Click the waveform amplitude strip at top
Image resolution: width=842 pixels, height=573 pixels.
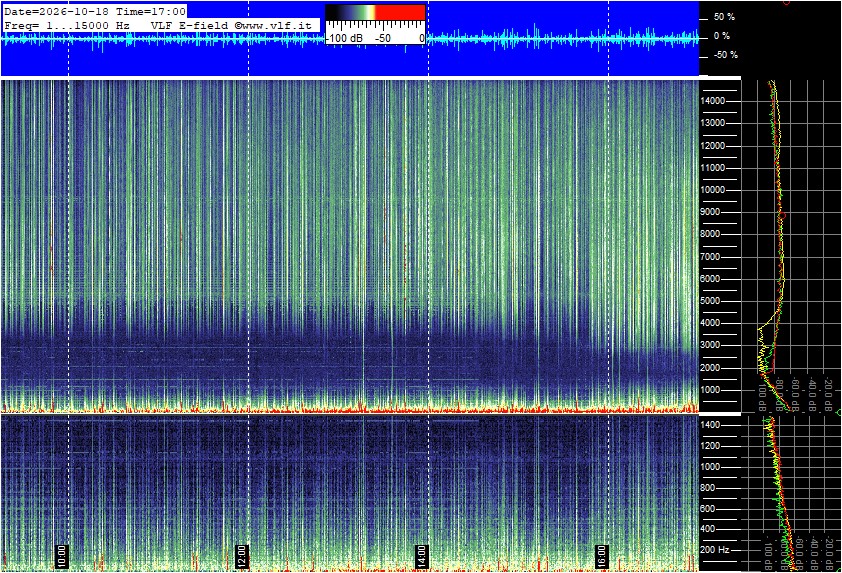[x=350, y=39]
